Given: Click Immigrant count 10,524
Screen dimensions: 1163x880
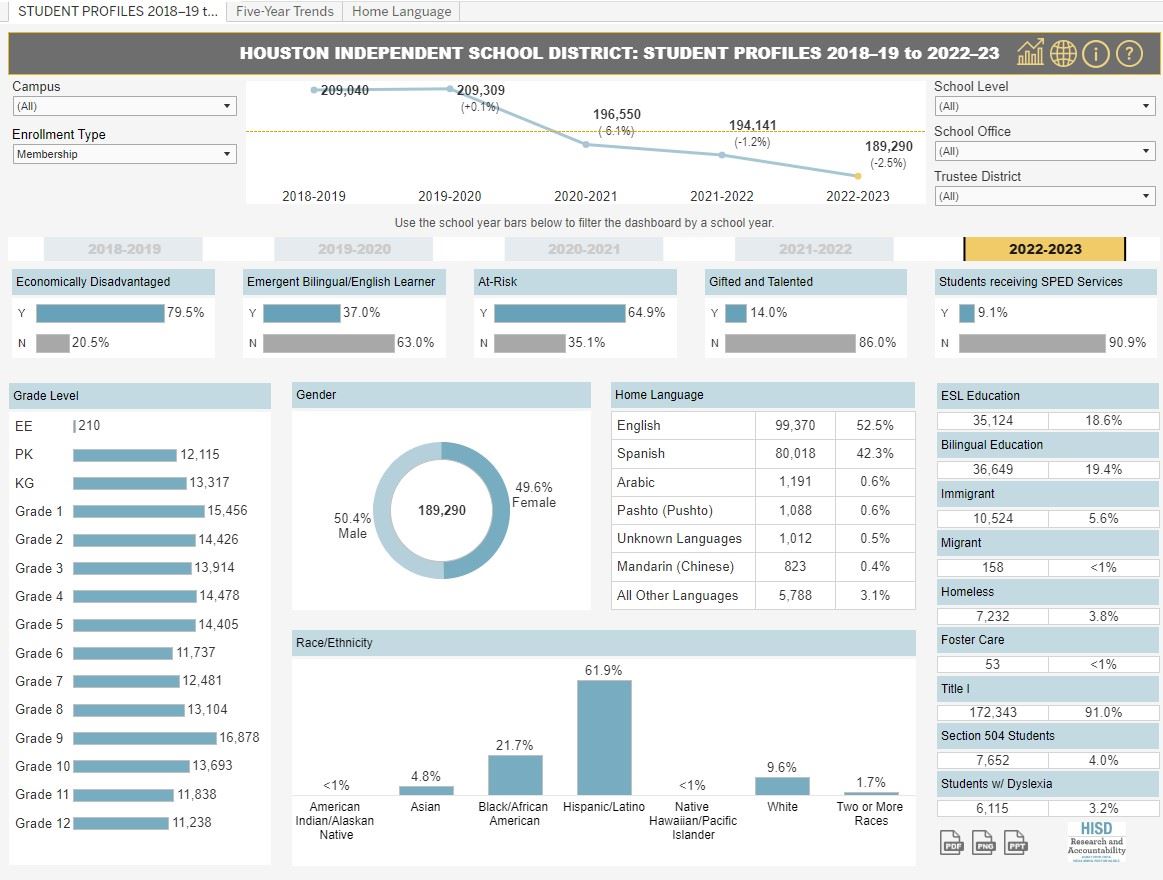Looking at the screenshot, I should pyautogui.click(x=992, y=519).
